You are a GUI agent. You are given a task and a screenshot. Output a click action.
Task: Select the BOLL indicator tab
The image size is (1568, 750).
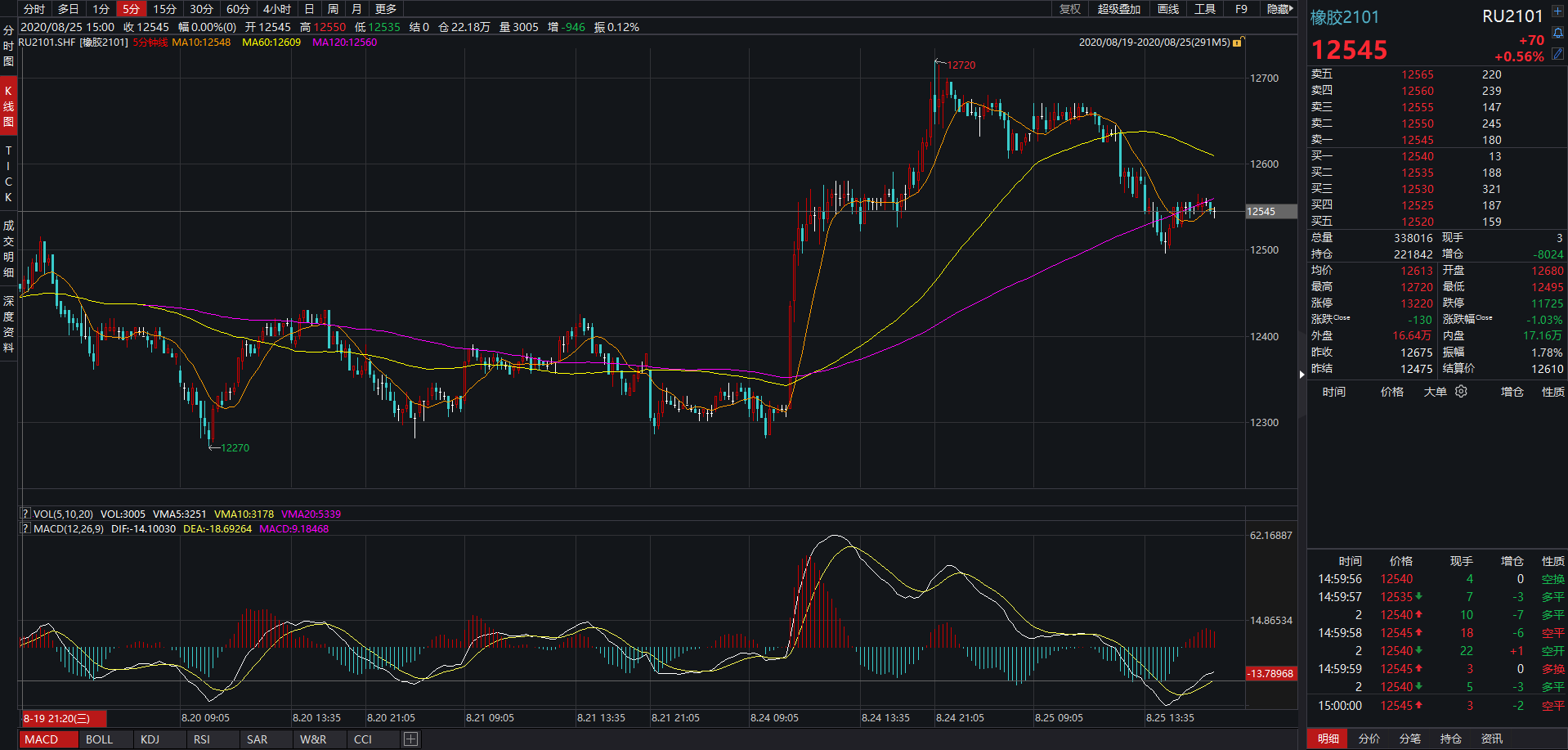99,739
